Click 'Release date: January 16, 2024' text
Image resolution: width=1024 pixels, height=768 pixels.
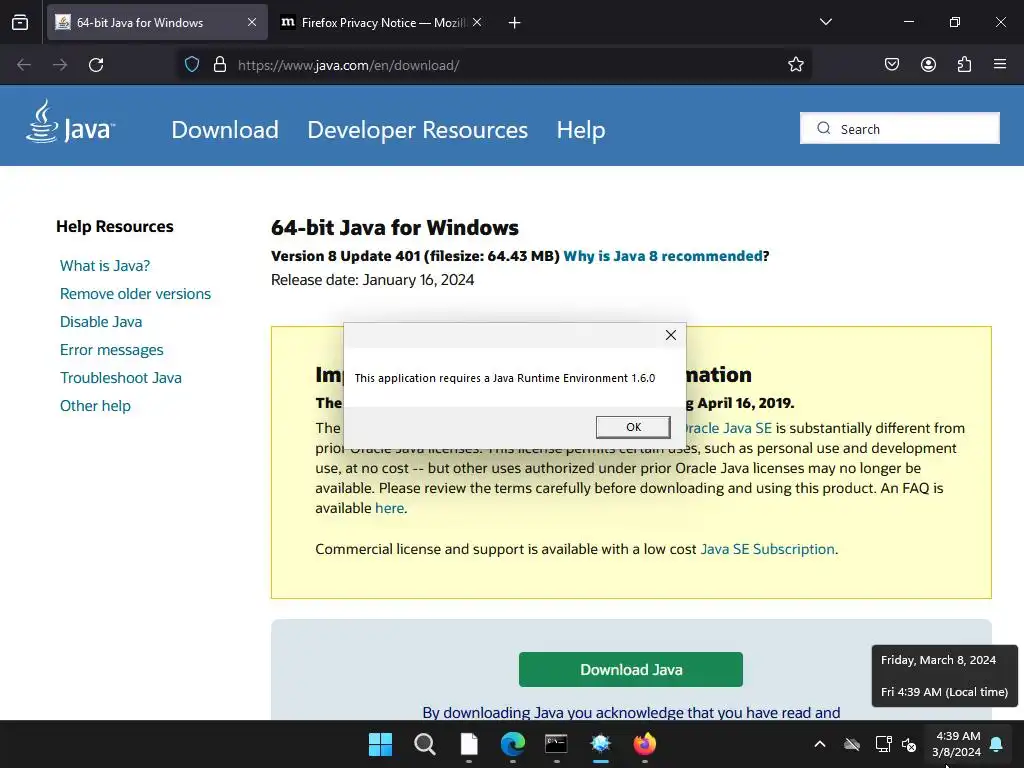click(373, 280)
